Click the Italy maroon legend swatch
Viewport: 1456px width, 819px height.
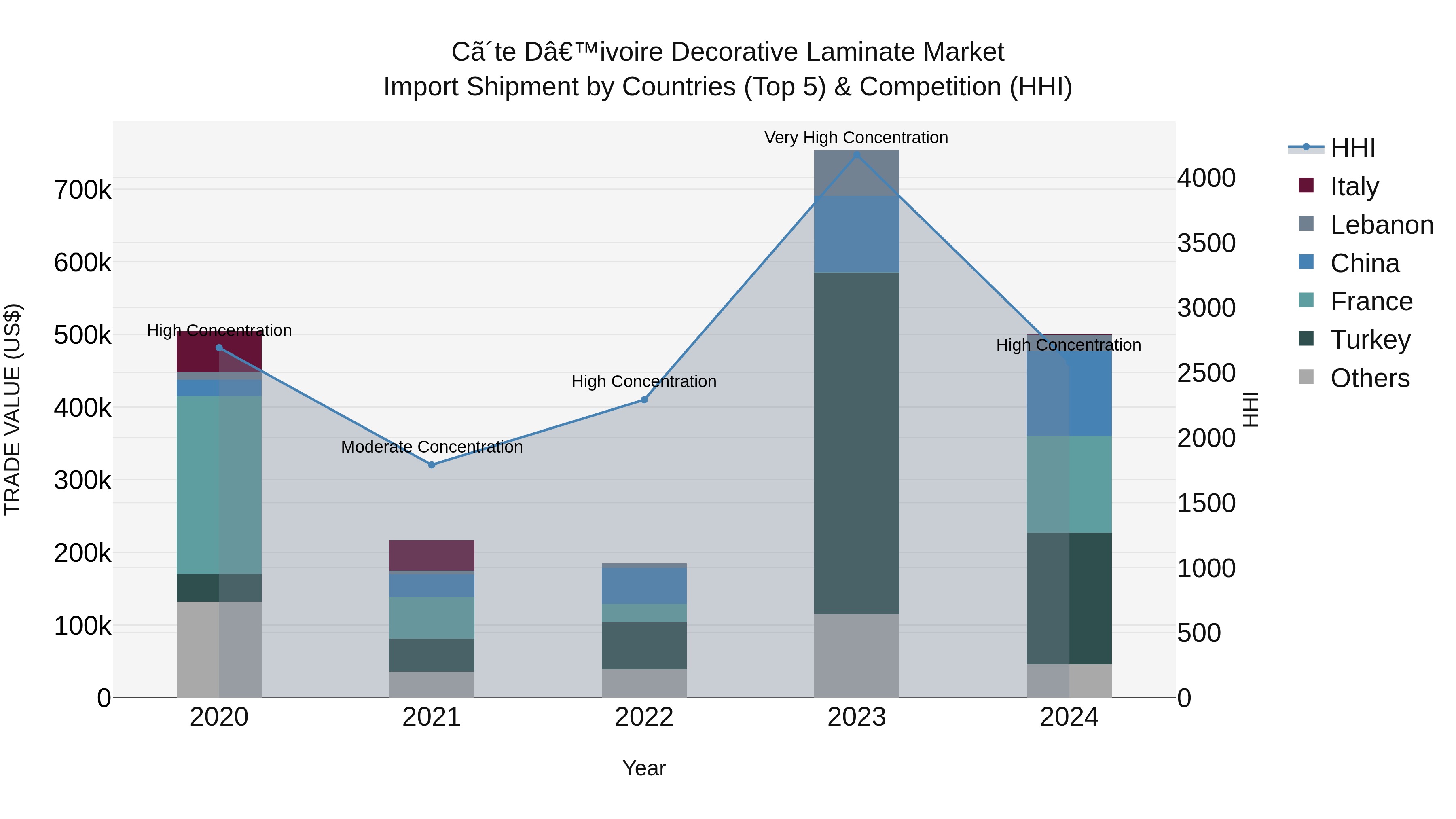point(1306,185)
